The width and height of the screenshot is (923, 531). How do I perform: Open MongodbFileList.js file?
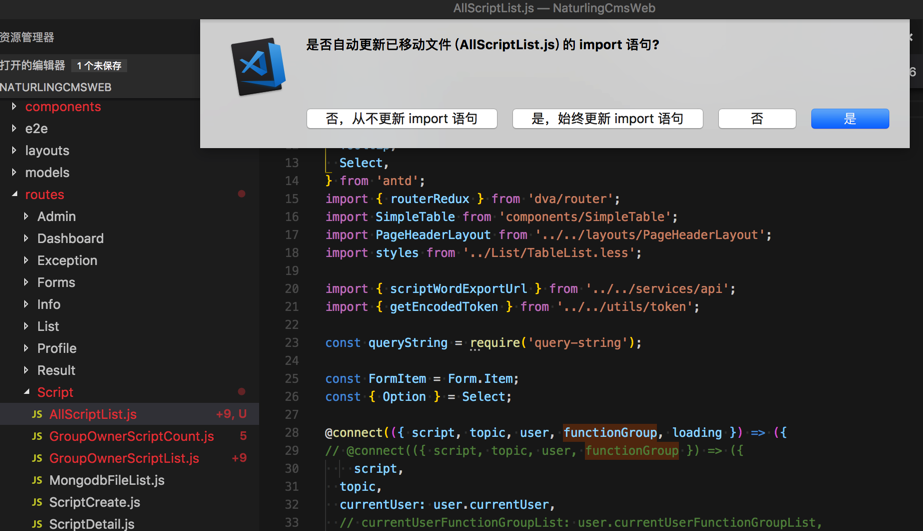[107, 480]
